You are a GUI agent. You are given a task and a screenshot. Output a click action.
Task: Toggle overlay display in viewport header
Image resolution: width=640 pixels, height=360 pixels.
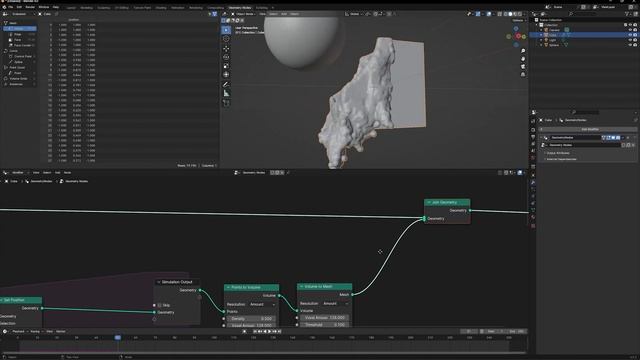tap(489, 14)
